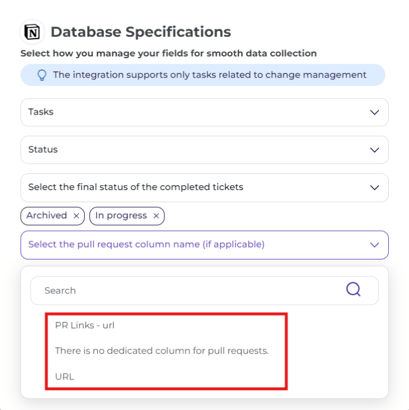Open the Tasks database dropdown field
409x410 pixels.
tap(204, 112)
